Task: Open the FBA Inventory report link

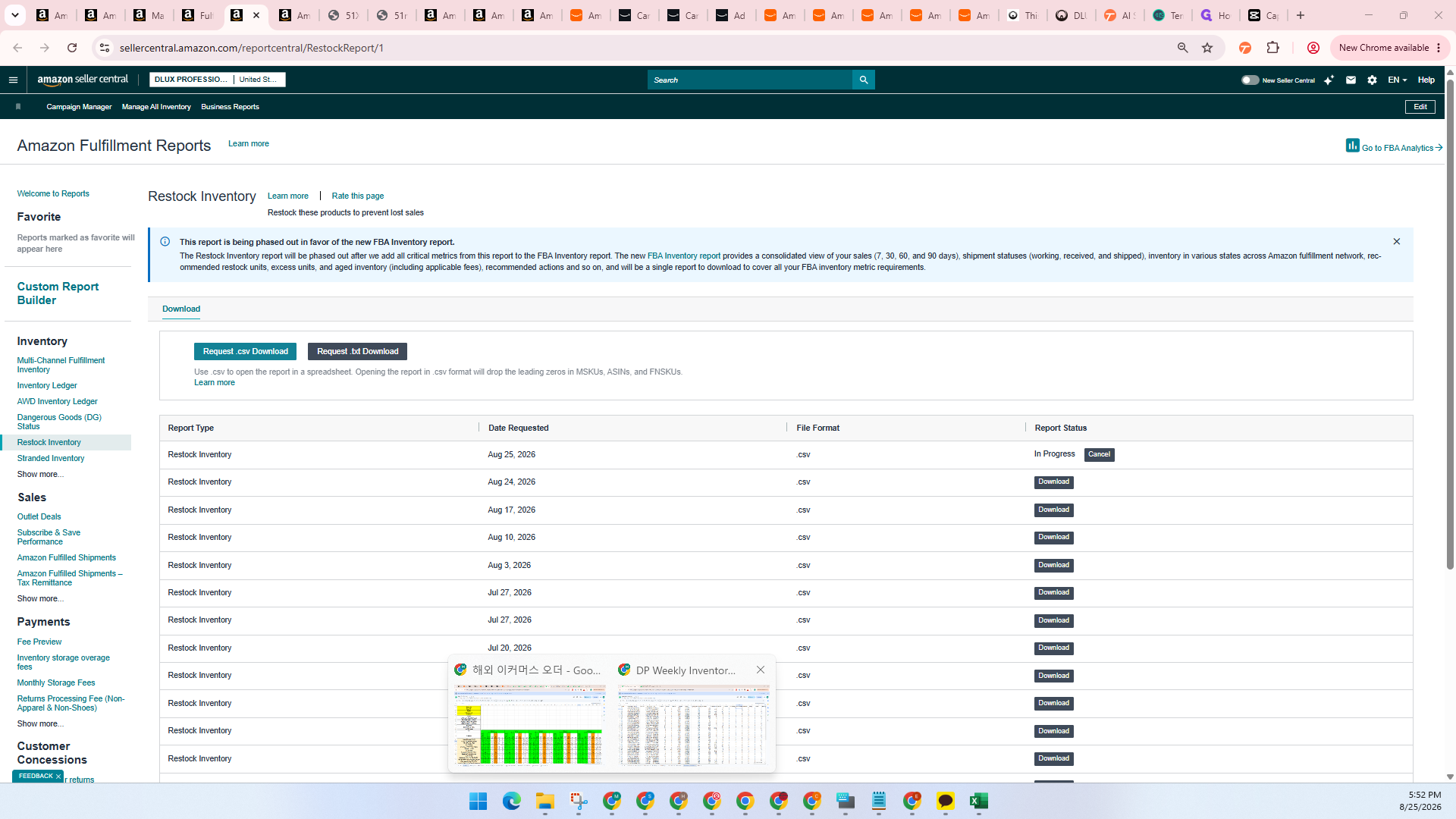Action: click(x=684, y=256)
